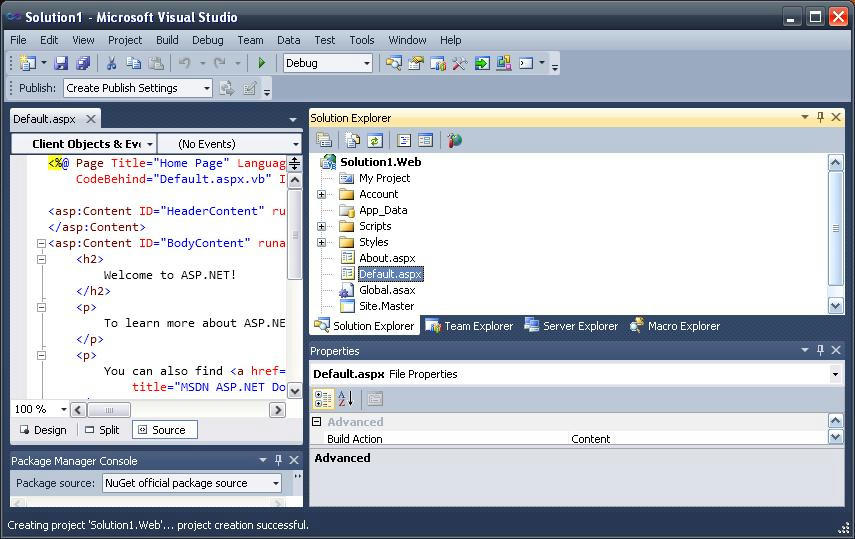Click the Start Page green arrow icon

coord(482,63)
